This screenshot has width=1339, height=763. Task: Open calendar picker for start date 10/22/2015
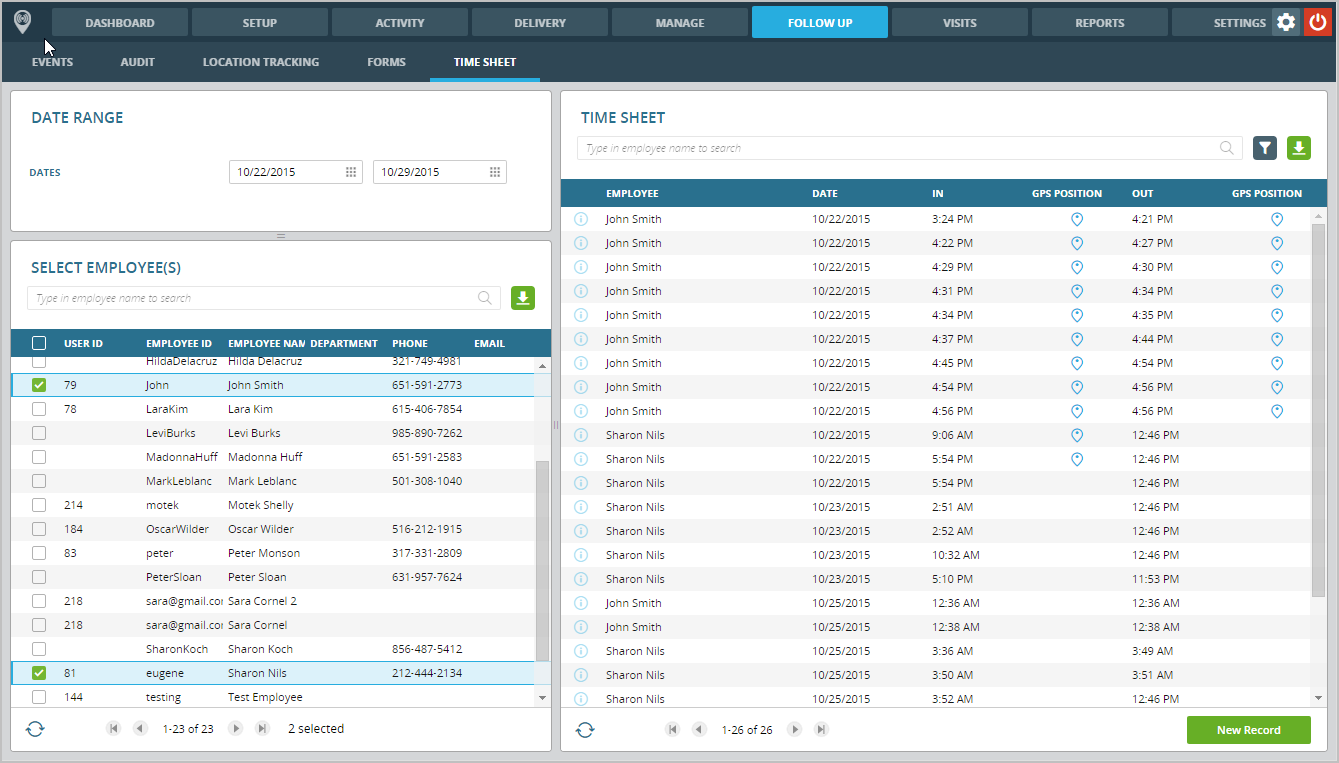[x=351, y=172]
